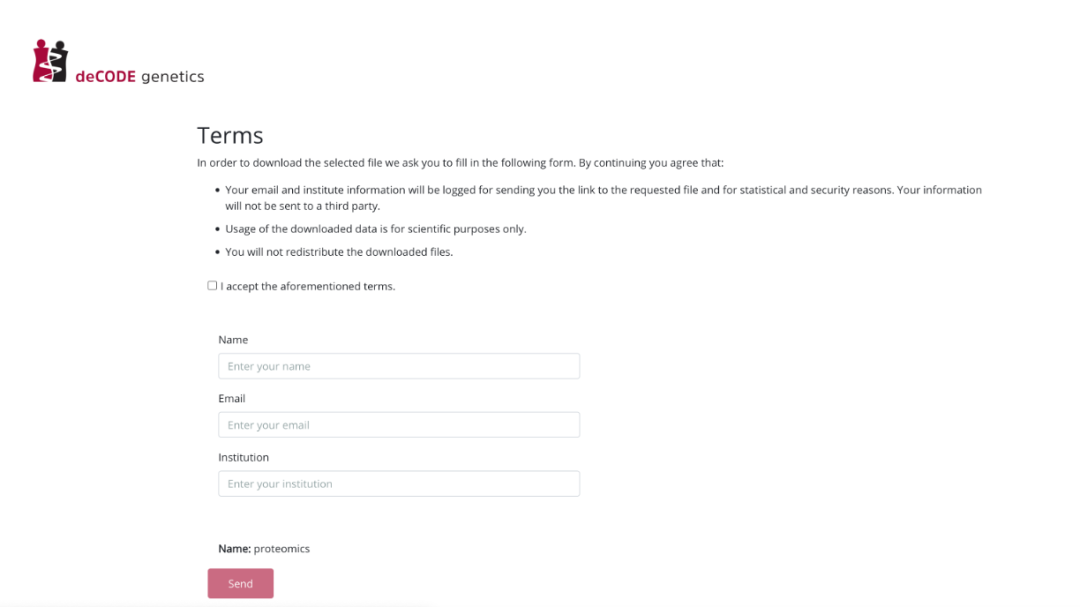Click the Terms page heading
This screenshot has width=1080, height=607.
pyautogui.click(x=230, y=135)
